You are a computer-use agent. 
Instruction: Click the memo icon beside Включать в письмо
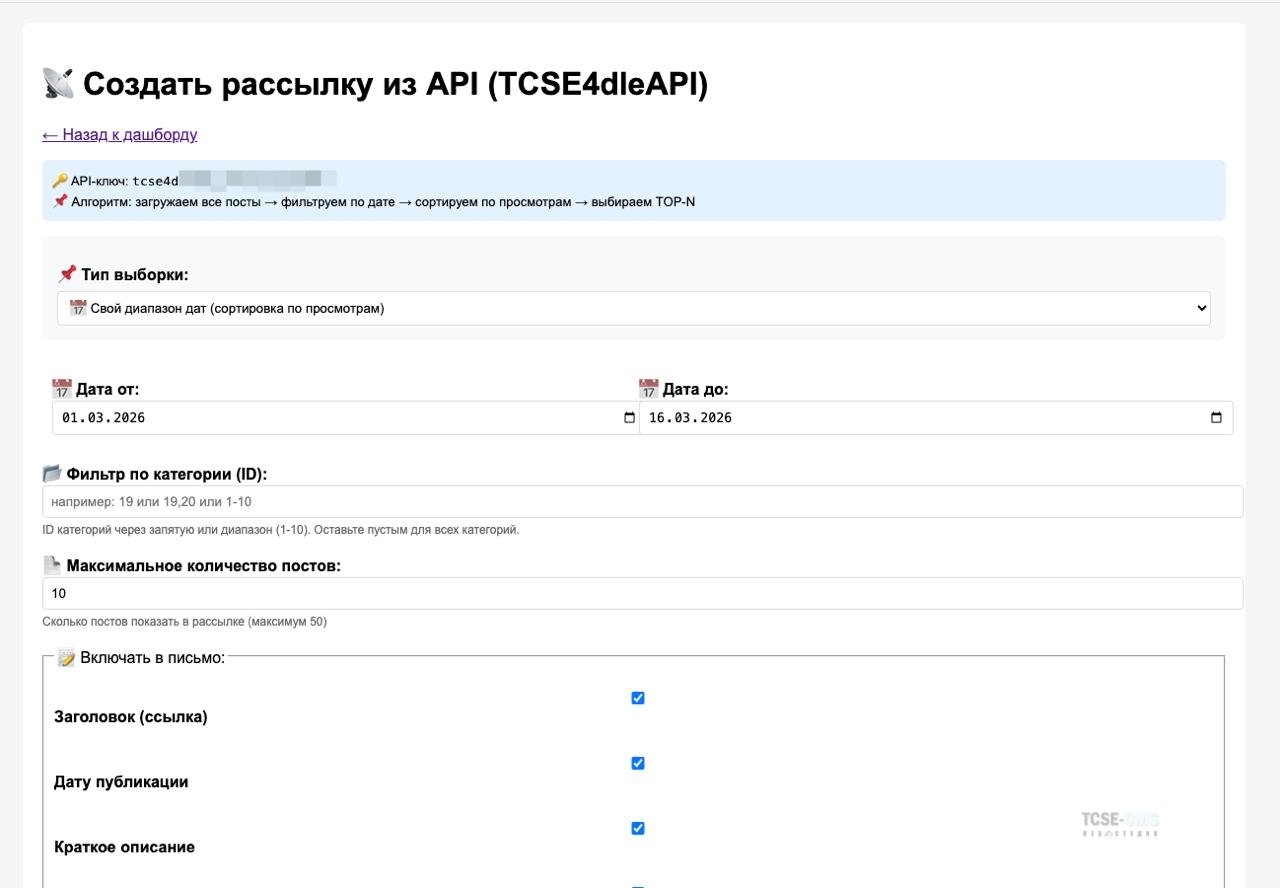tap(66, 658)
